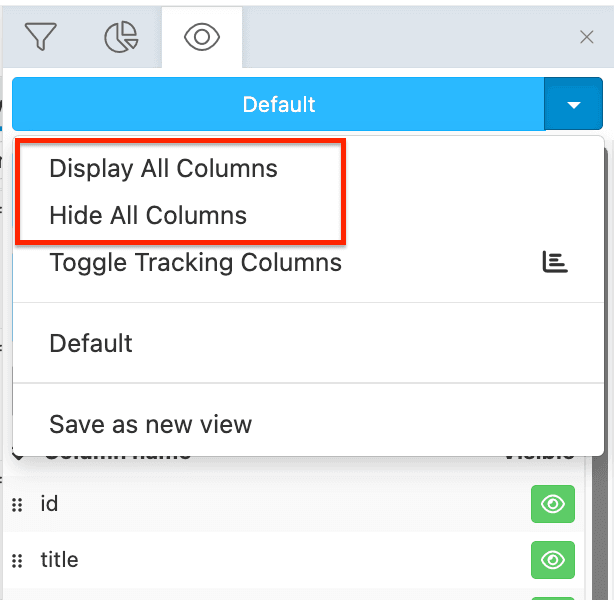Click the partially hidden Column name header

tap(118, 456)
